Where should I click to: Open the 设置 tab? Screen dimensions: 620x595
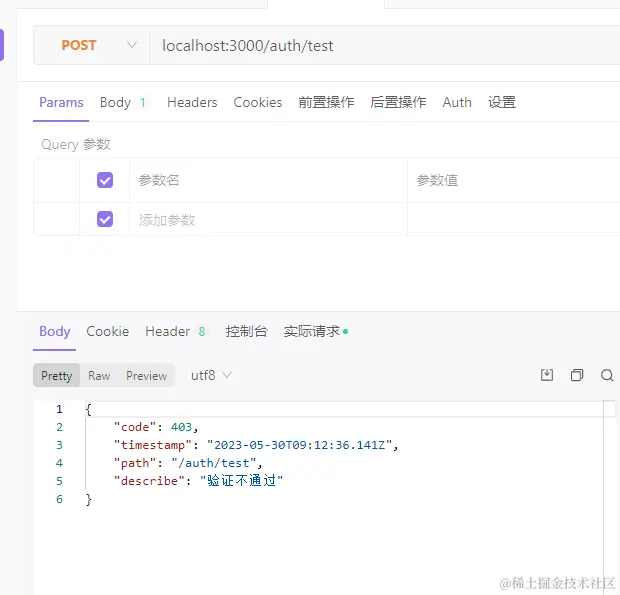click(x=502, y=102)
